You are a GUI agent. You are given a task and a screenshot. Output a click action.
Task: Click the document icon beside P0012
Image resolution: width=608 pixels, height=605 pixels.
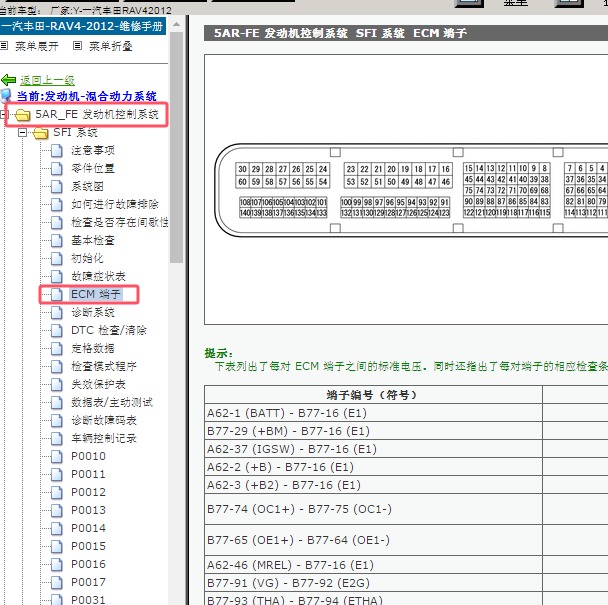tap(57, 492)
